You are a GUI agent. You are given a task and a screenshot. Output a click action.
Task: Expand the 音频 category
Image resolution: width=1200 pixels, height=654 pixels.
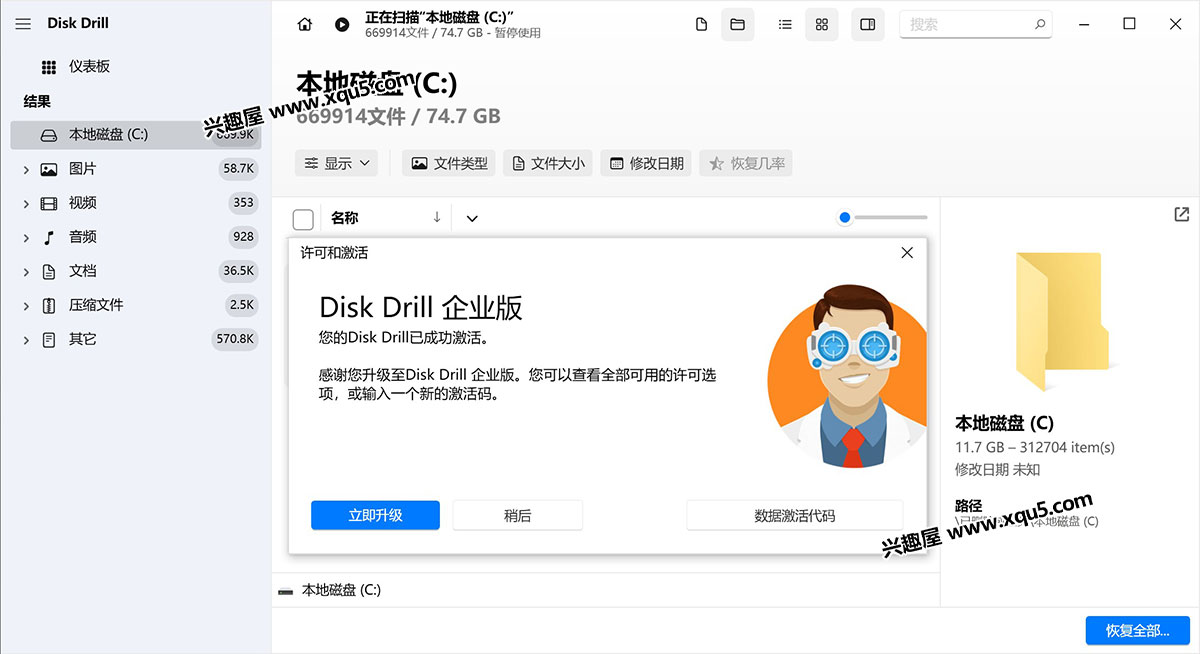(25, 238)
